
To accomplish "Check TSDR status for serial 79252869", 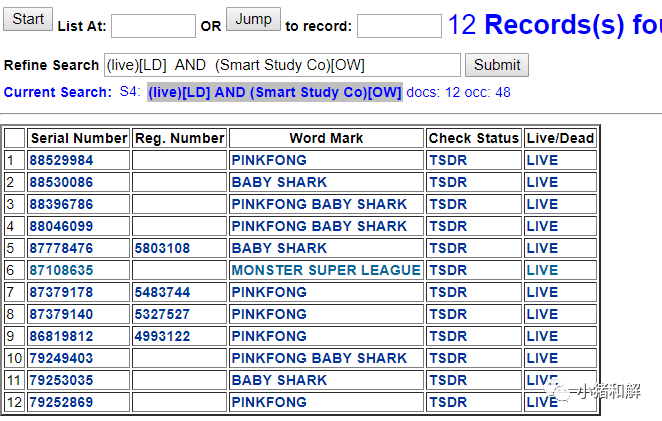I will pyautogui.click(x=448, y=402).
